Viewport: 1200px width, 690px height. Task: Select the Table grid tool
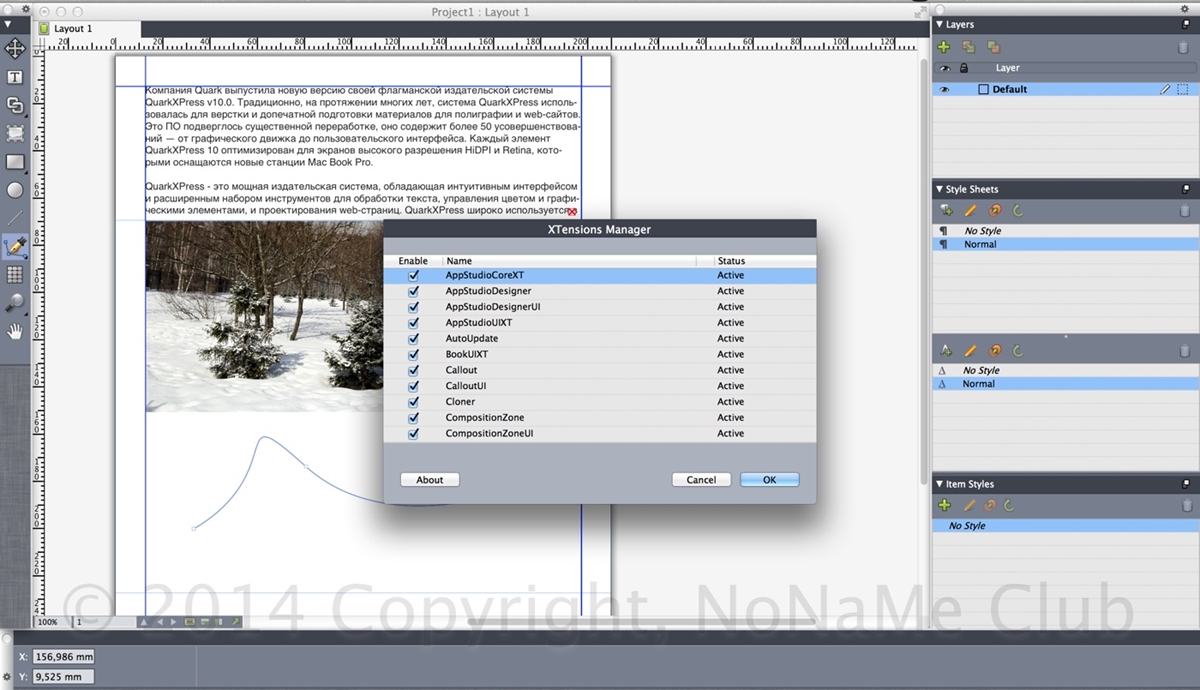point(15,275)
